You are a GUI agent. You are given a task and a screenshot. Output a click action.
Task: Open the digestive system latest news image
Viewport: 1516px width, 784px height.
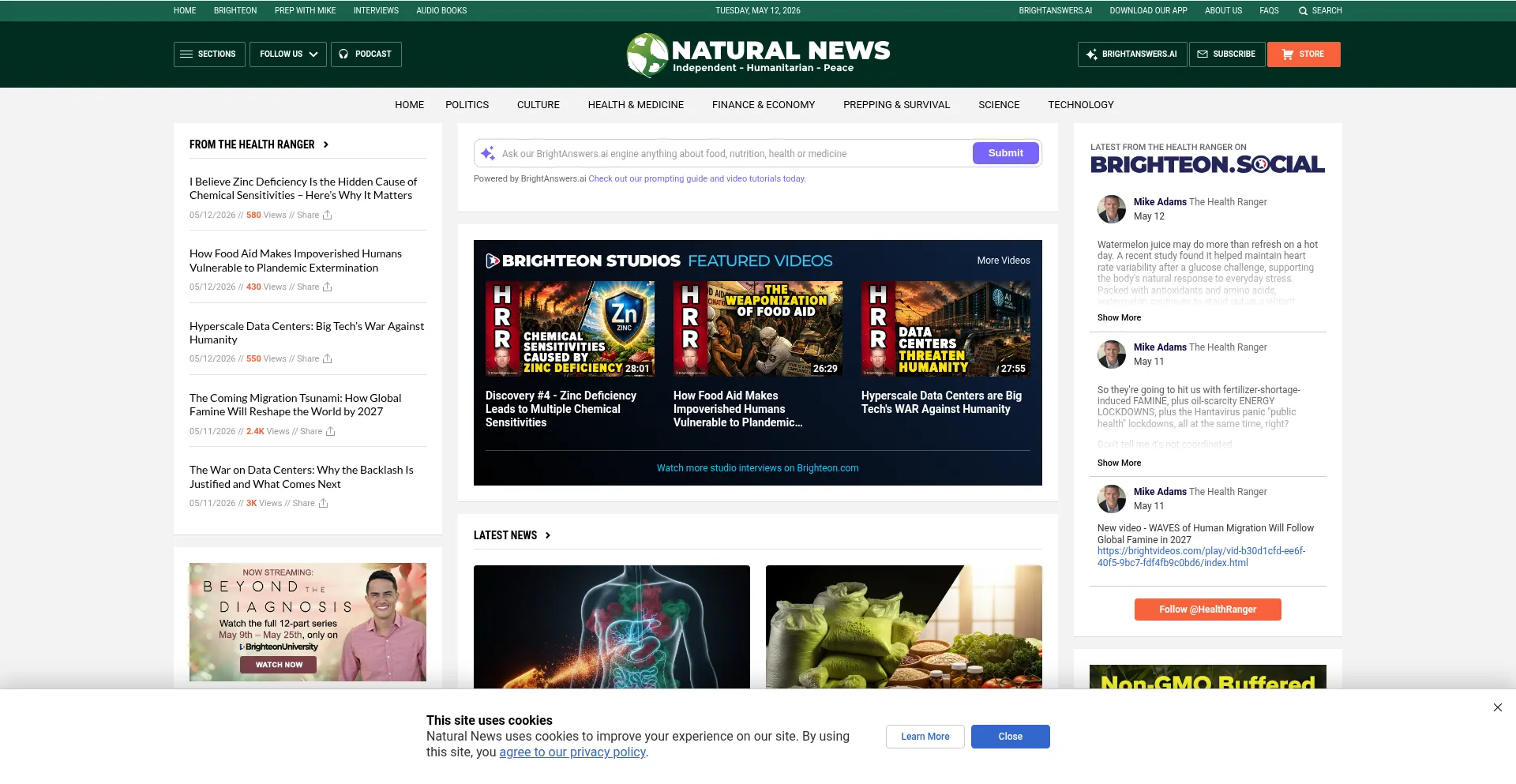612,627
